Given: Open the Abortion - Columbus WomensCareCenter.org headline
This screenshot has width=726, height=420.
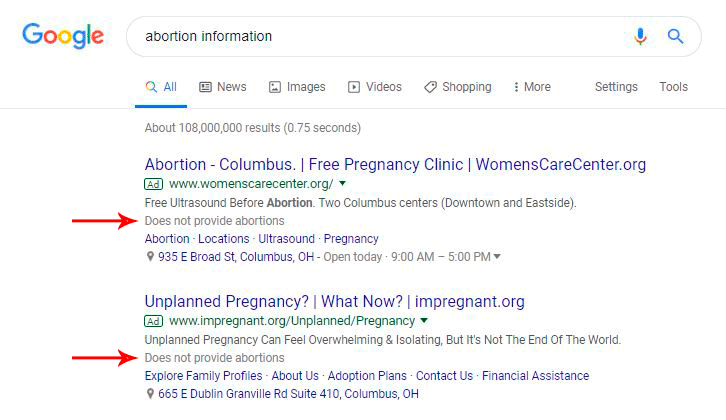Looking at the screenshot, I should point(395,164).
